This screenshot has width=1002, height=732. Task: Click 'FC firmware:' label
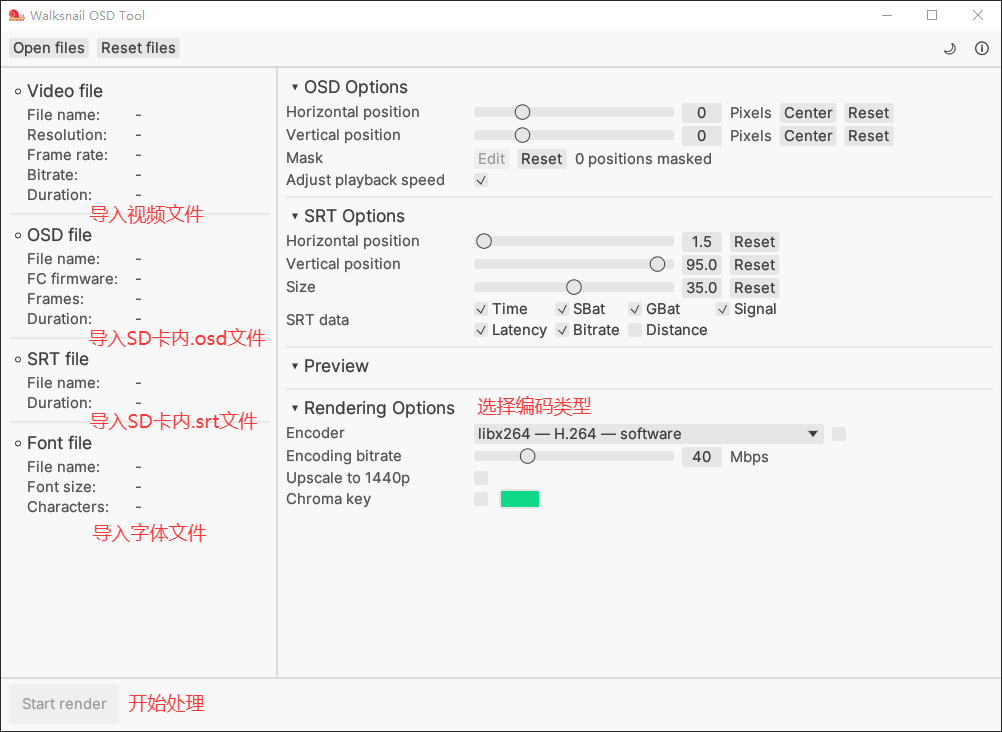(72, 279)
